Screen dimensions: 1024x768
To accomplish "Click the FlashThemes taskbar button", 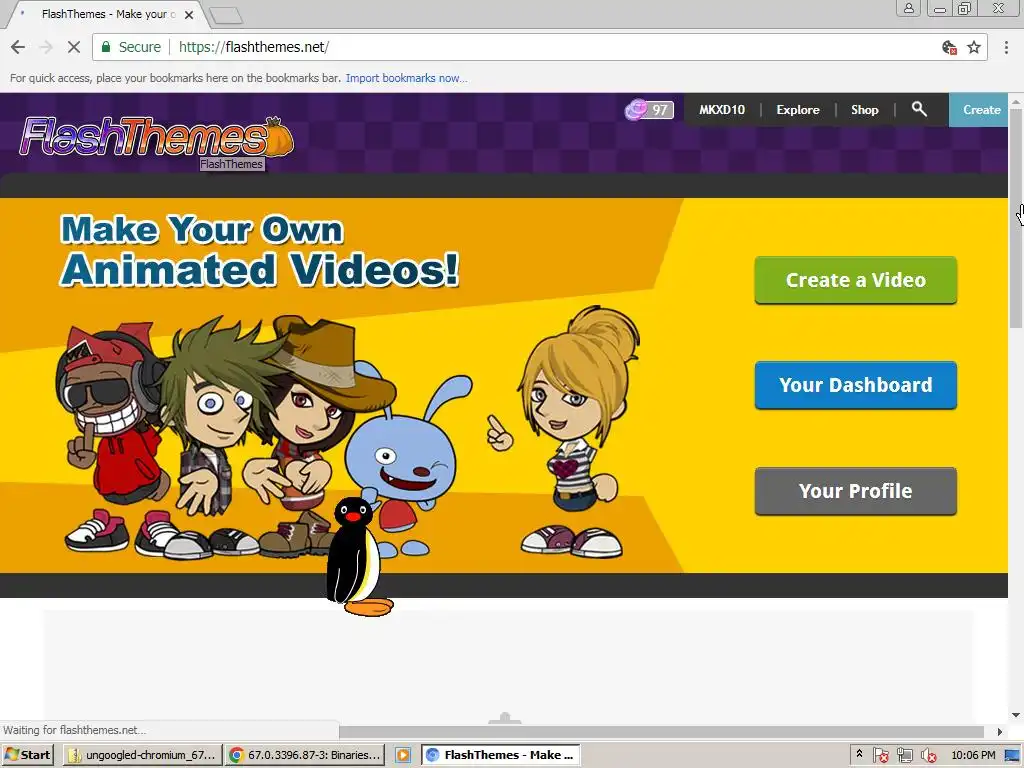I will click(x=501, y=755).
